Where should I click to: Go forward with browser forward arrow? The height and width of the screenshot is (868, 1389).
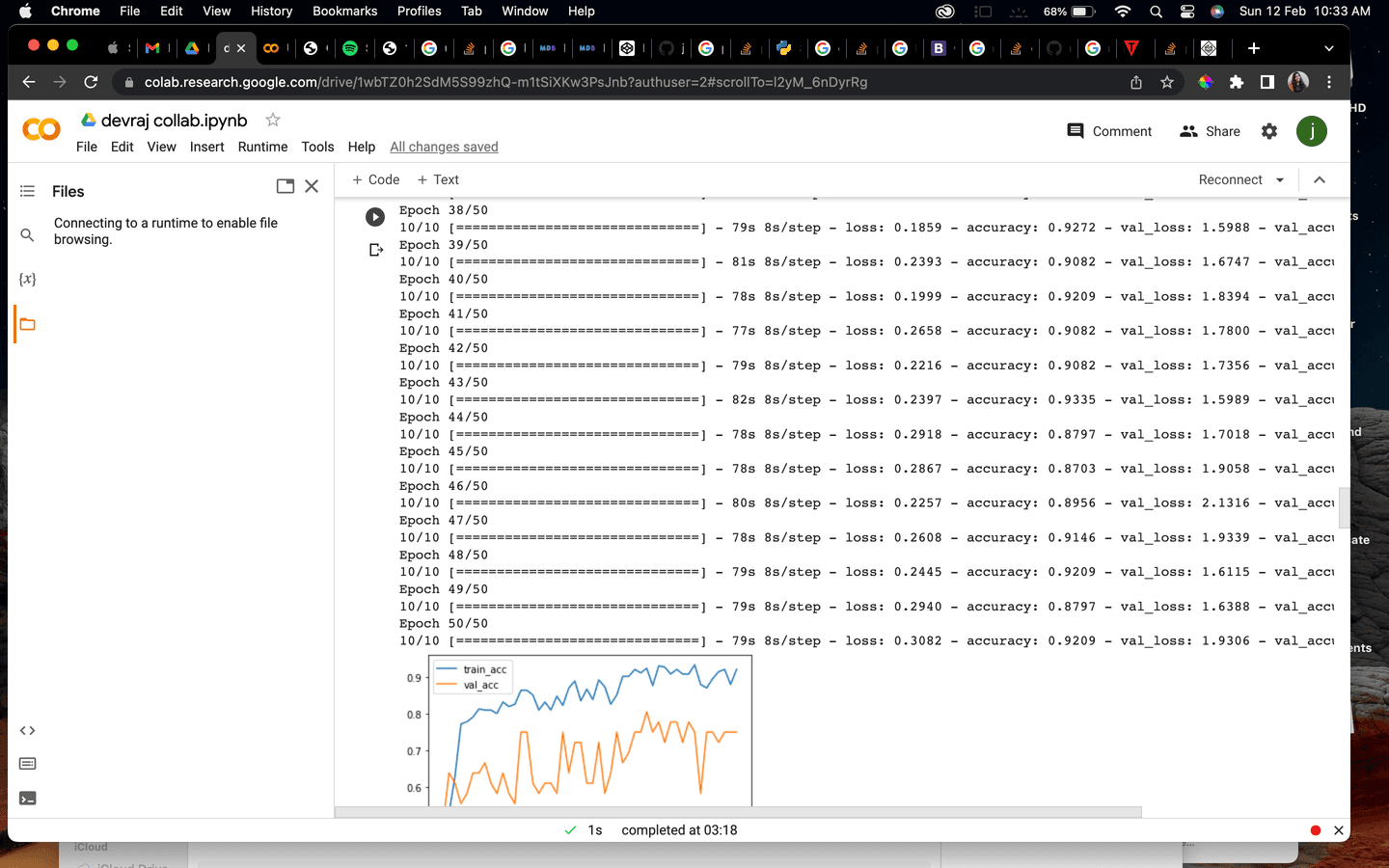(x=60, y=82)
